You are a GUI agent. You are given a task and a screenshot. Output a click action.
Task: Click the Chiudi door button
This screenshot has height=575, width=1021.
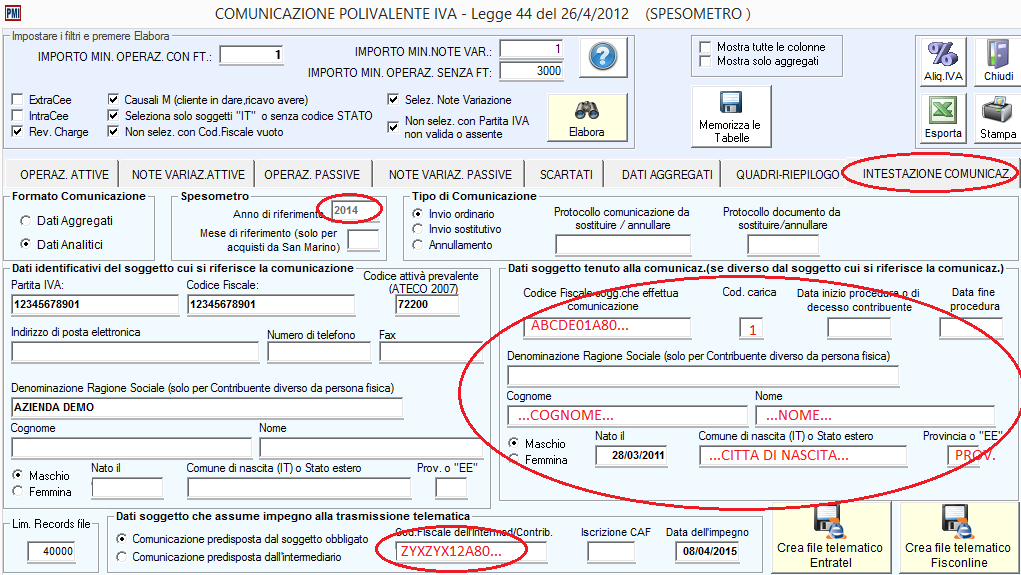click(x=998, y=61)
